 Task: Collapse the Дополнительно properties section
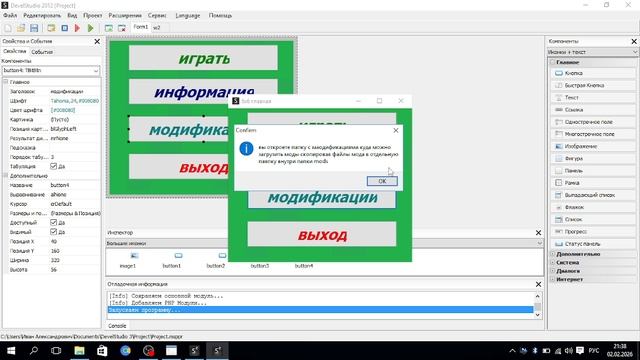click(6, 176)
